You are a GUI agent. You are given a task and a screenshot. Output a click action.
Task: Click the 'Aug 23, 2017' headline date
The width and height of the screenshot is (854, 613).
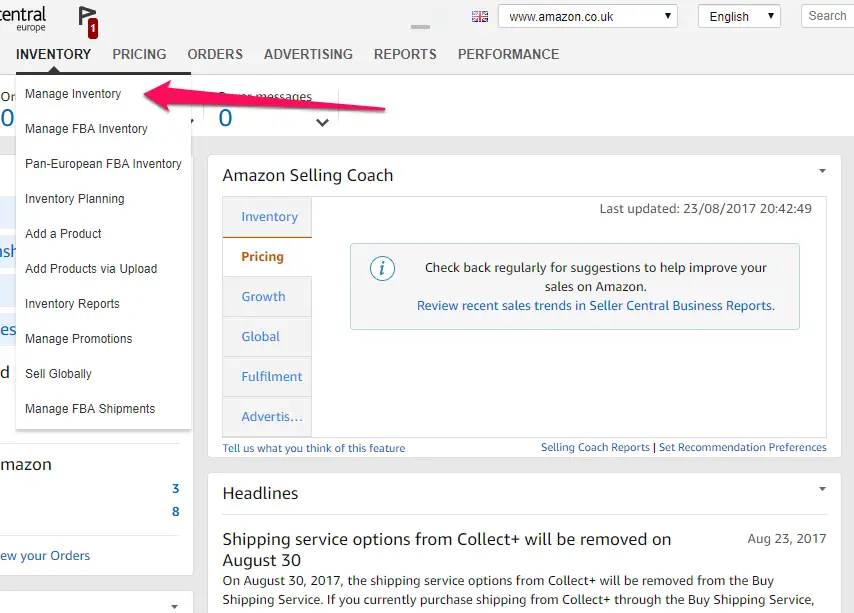coord(786,539)
